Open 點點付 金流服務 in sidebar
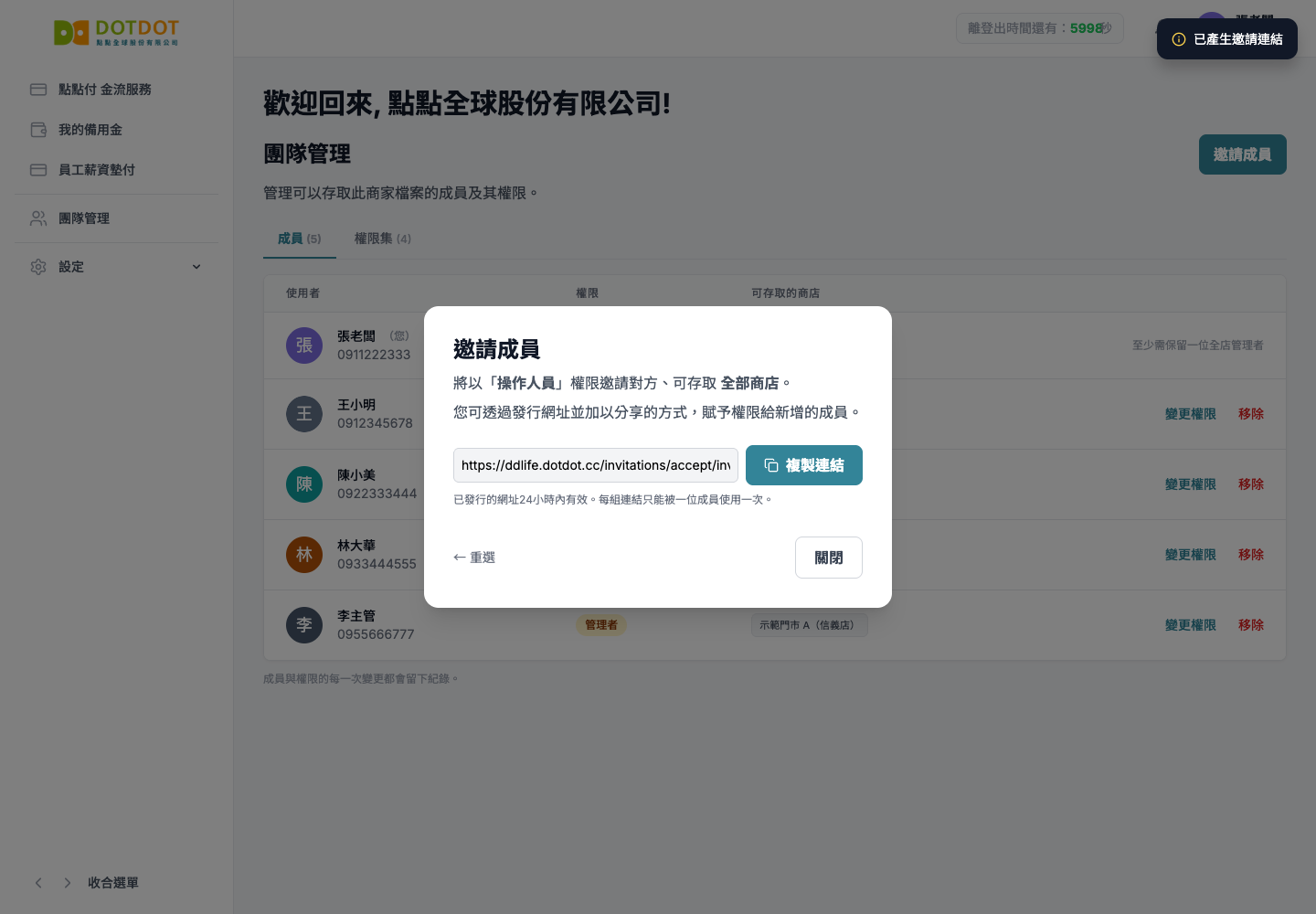1316x914 pixels. pos(116,90)
